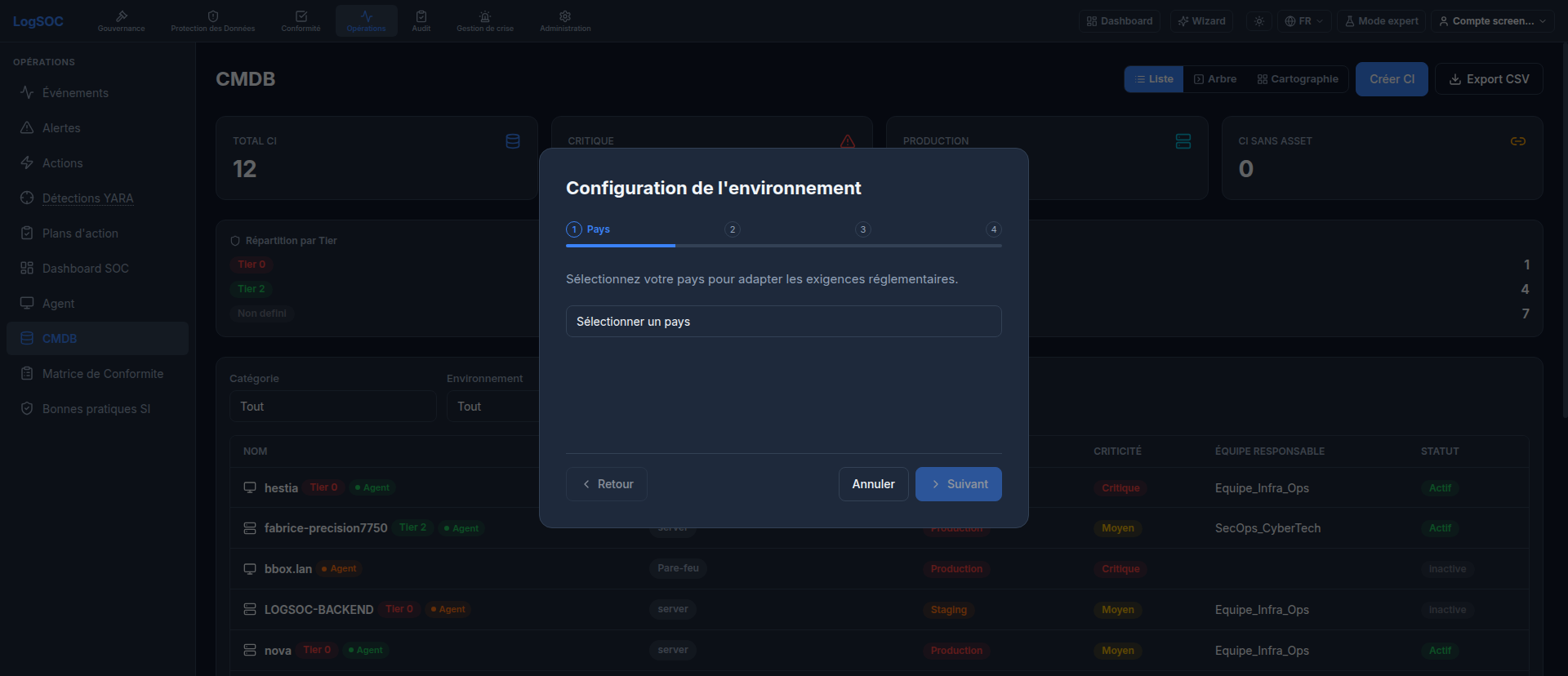Open the Compte screen account dropdown
Image resolution: width=1568 pixels, height=676 pixels.
(1492, 21)
